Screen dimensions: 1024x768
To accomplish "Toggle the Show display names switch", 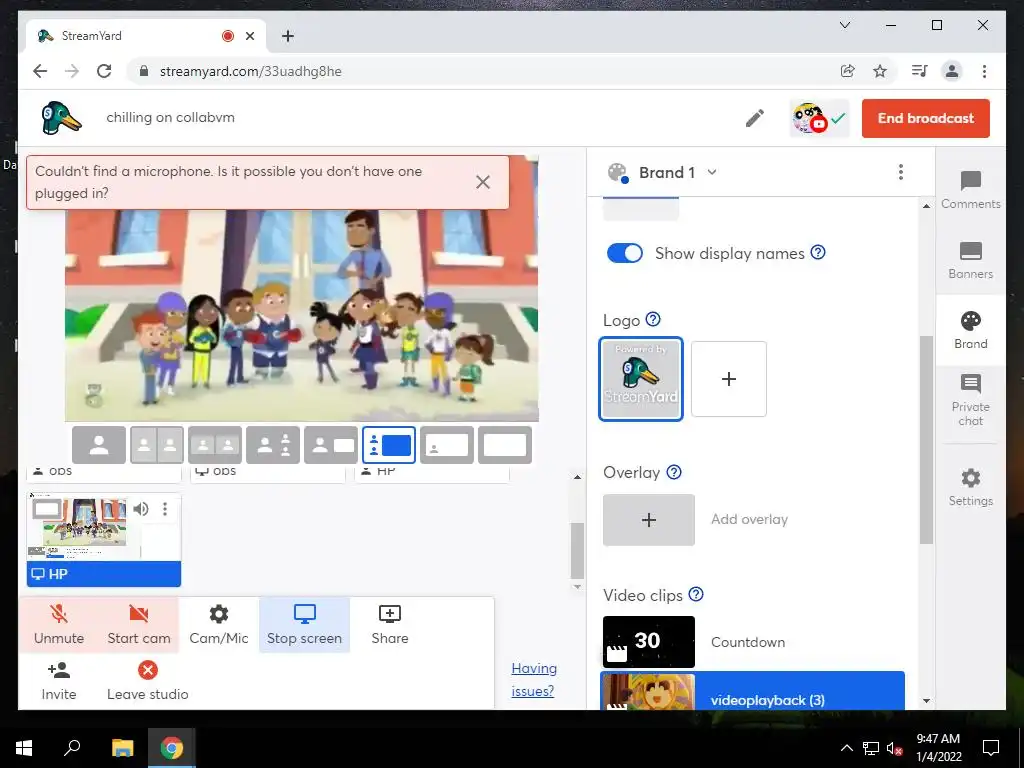I will click(624, 253).
